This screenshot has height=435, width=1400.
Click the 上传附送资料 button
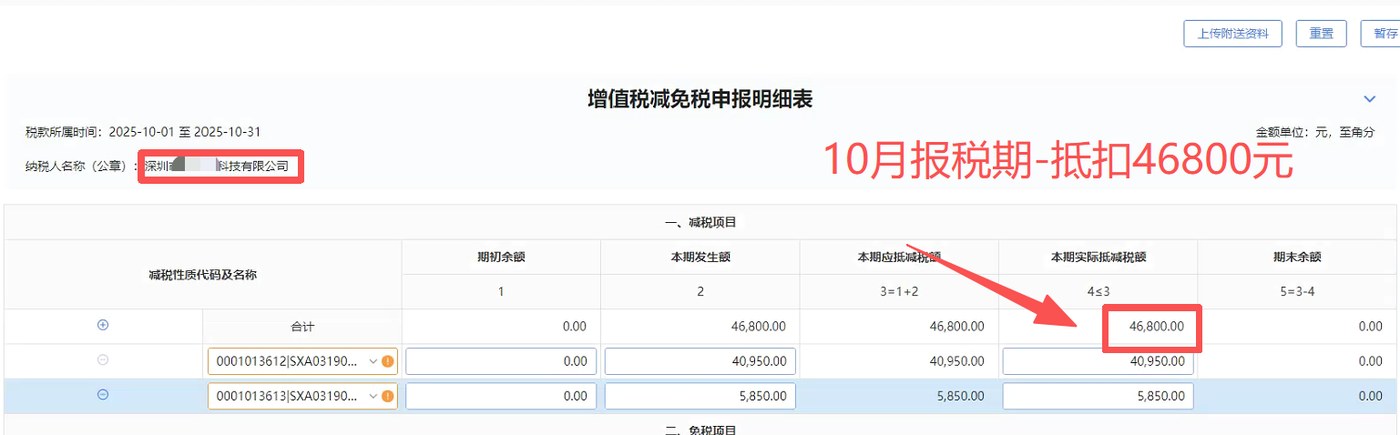[1233, 33]
